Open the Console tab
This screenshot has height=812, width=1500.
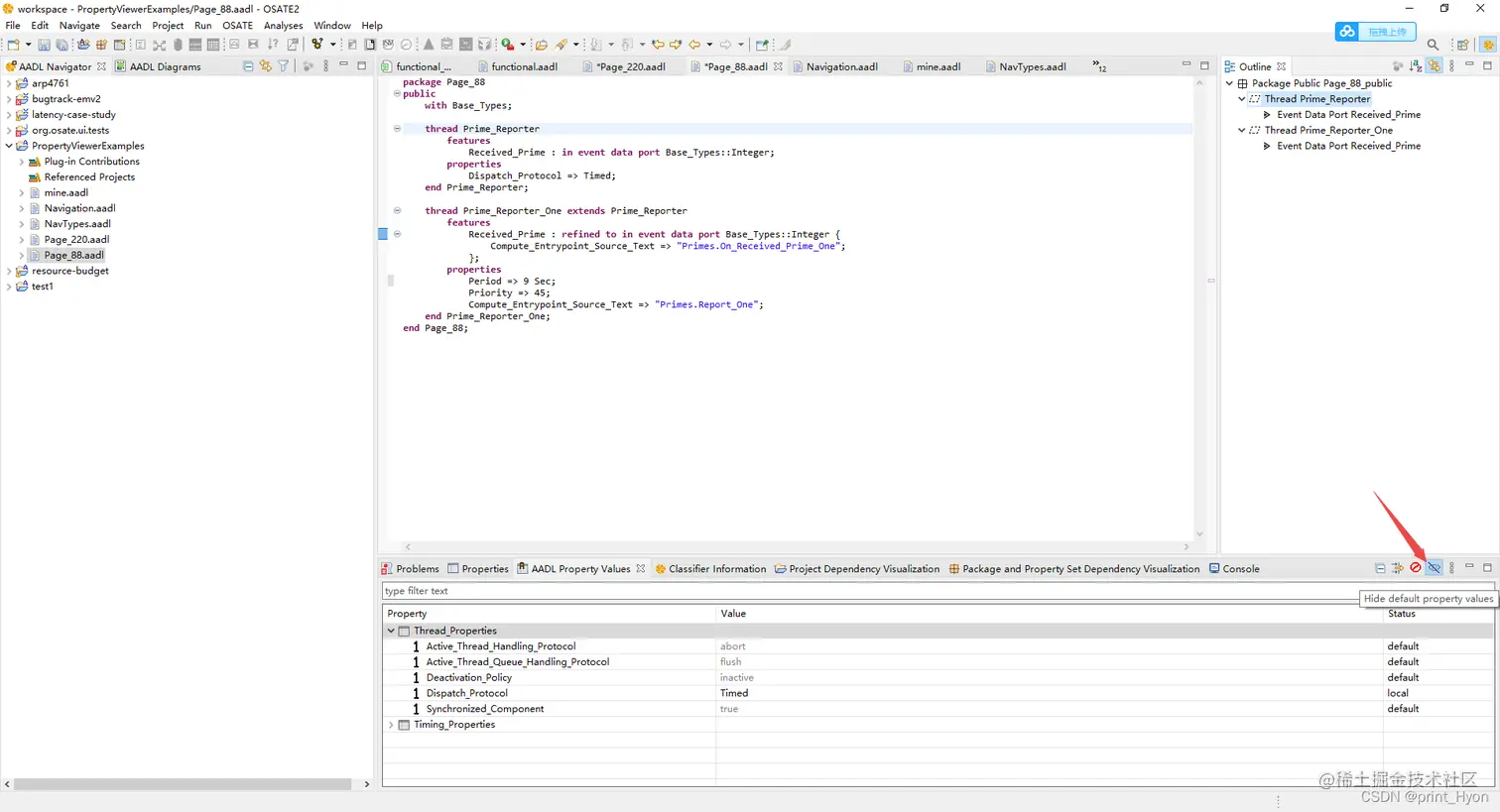point(1234,569)
